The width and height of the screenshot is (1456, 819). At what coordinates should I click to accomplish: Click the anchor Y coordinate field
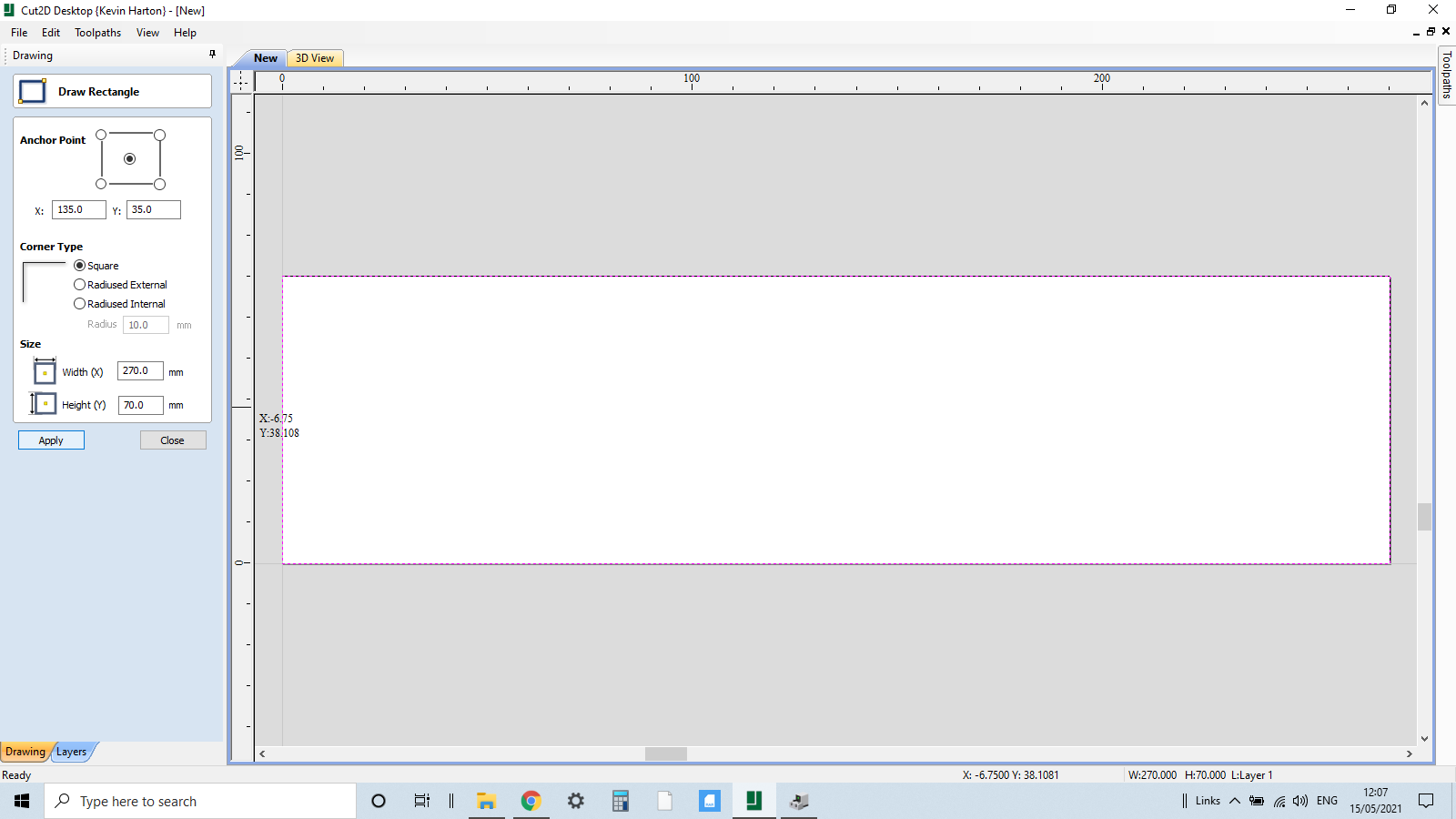pos(154,209)
